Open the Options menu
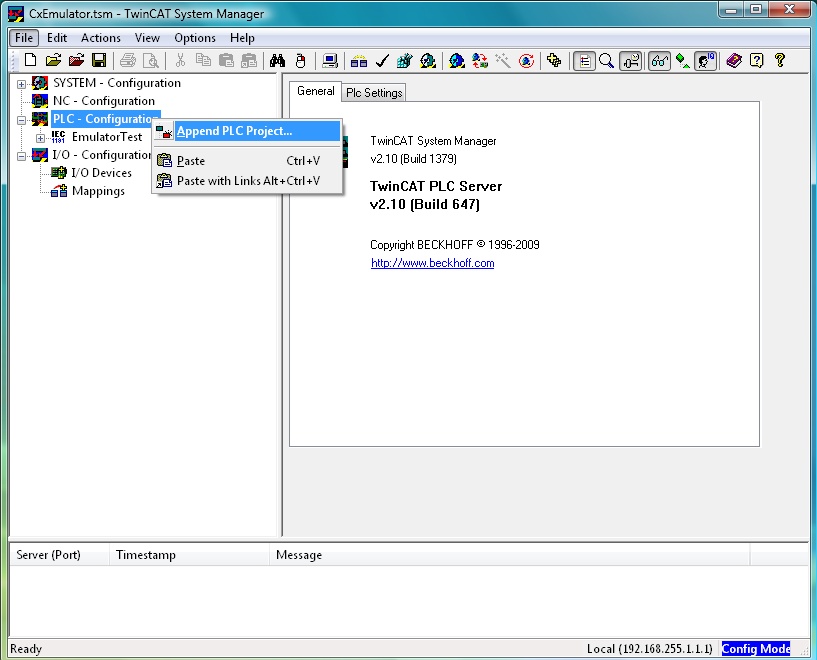 pos(195,38)
